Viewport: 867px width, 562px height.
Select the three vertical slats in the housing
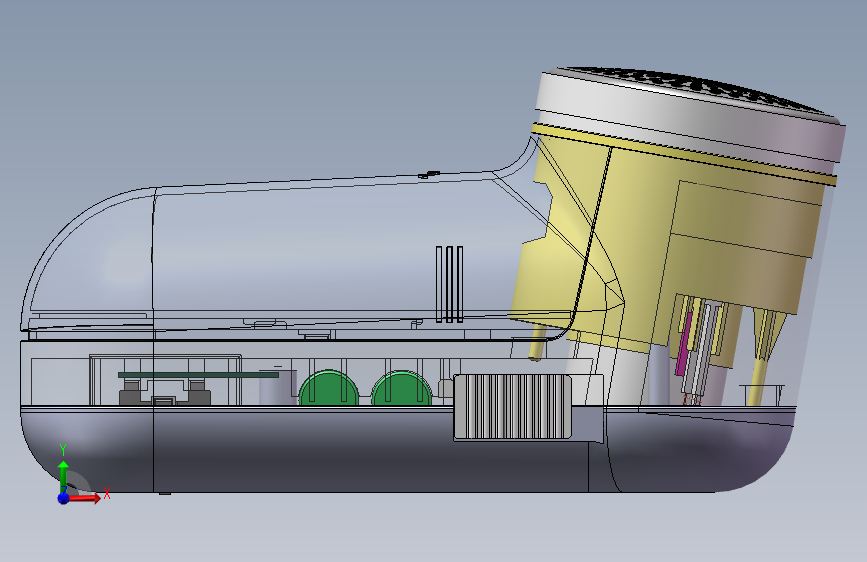click(x=450, y=284)
